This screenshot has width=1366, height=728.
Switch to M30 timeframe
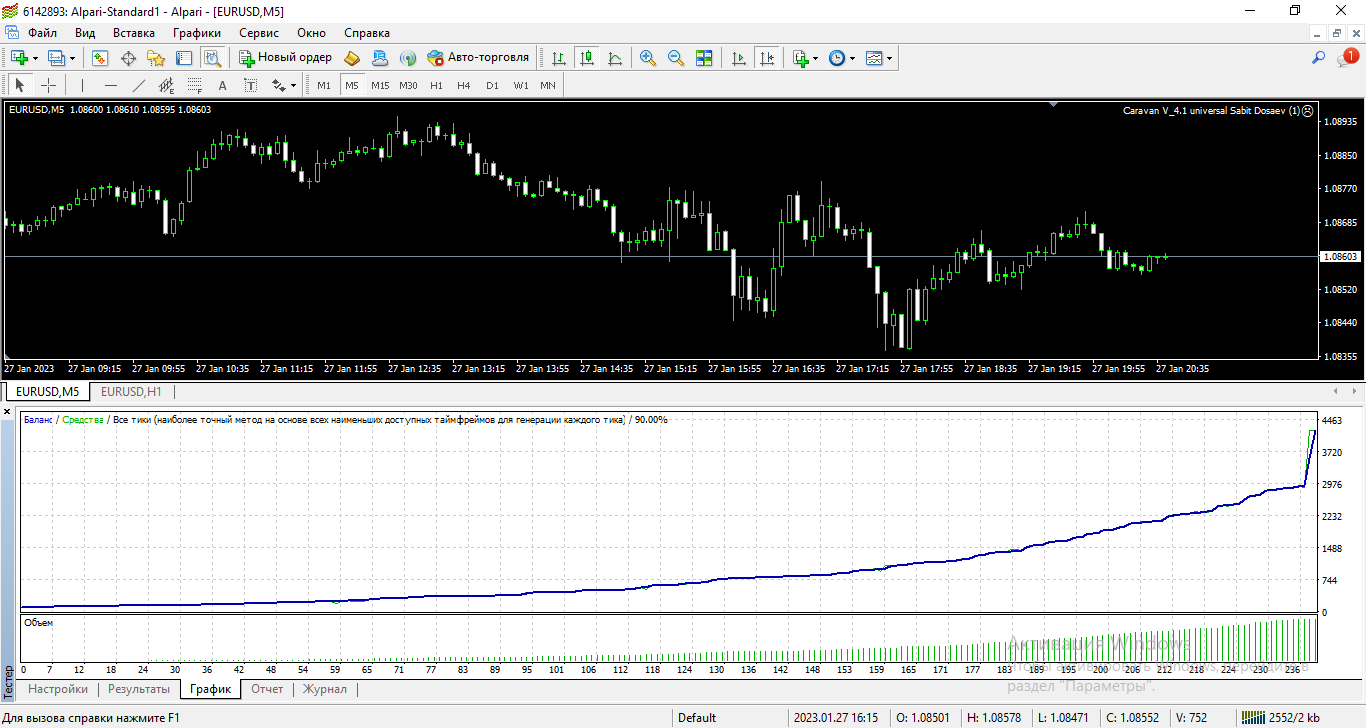(x=408, y=85)
